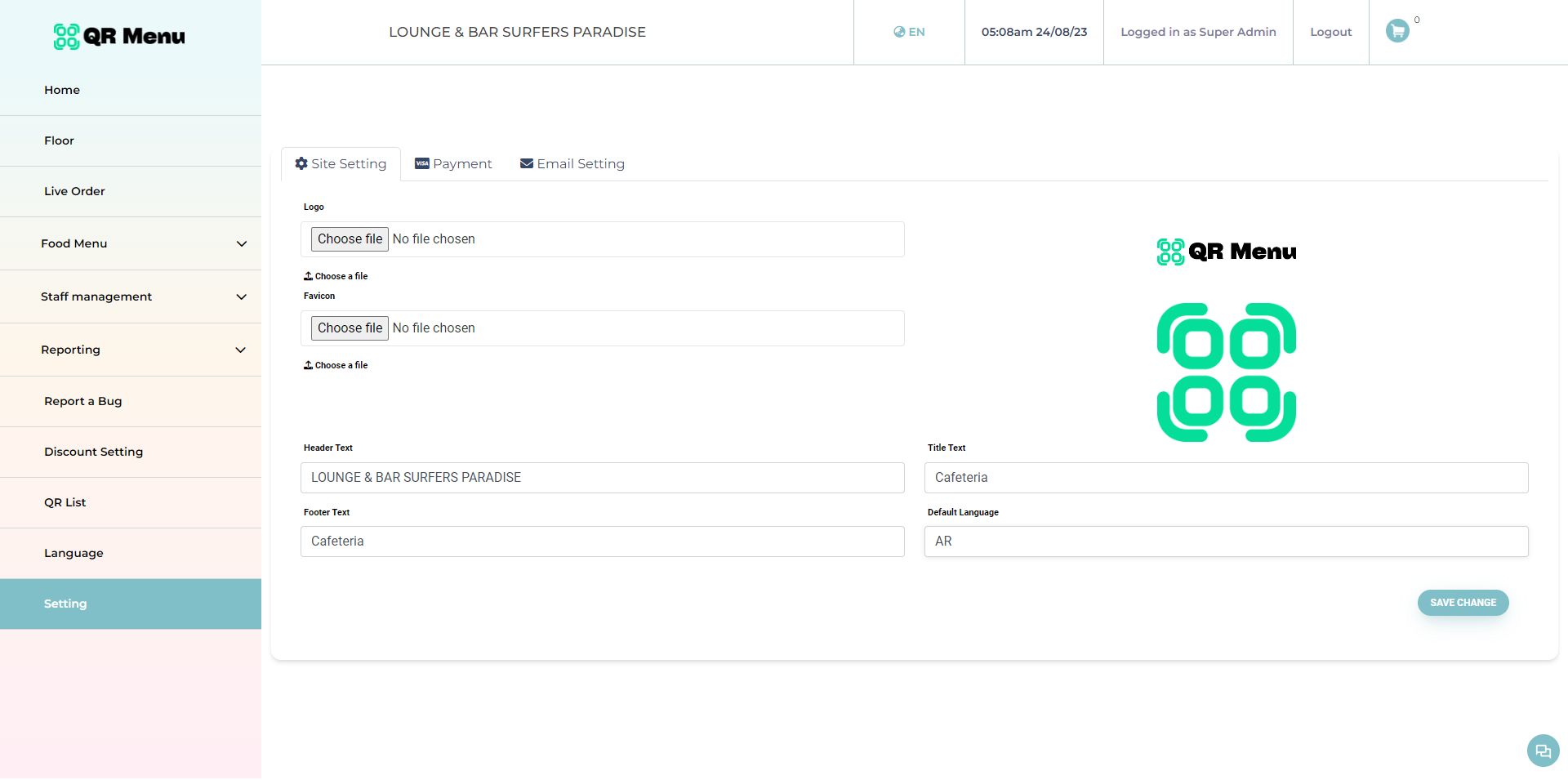Open the Language page
The image size is (1568, 780).
pos(131,553)
